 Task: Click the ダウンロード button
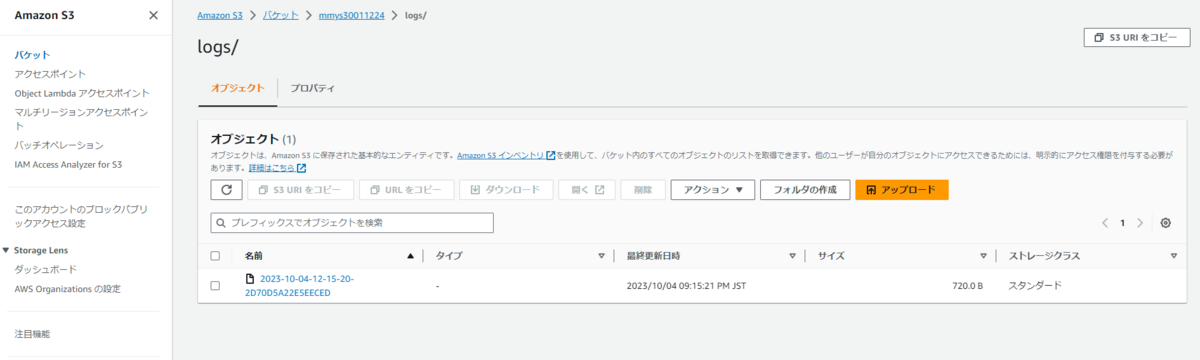505,189
